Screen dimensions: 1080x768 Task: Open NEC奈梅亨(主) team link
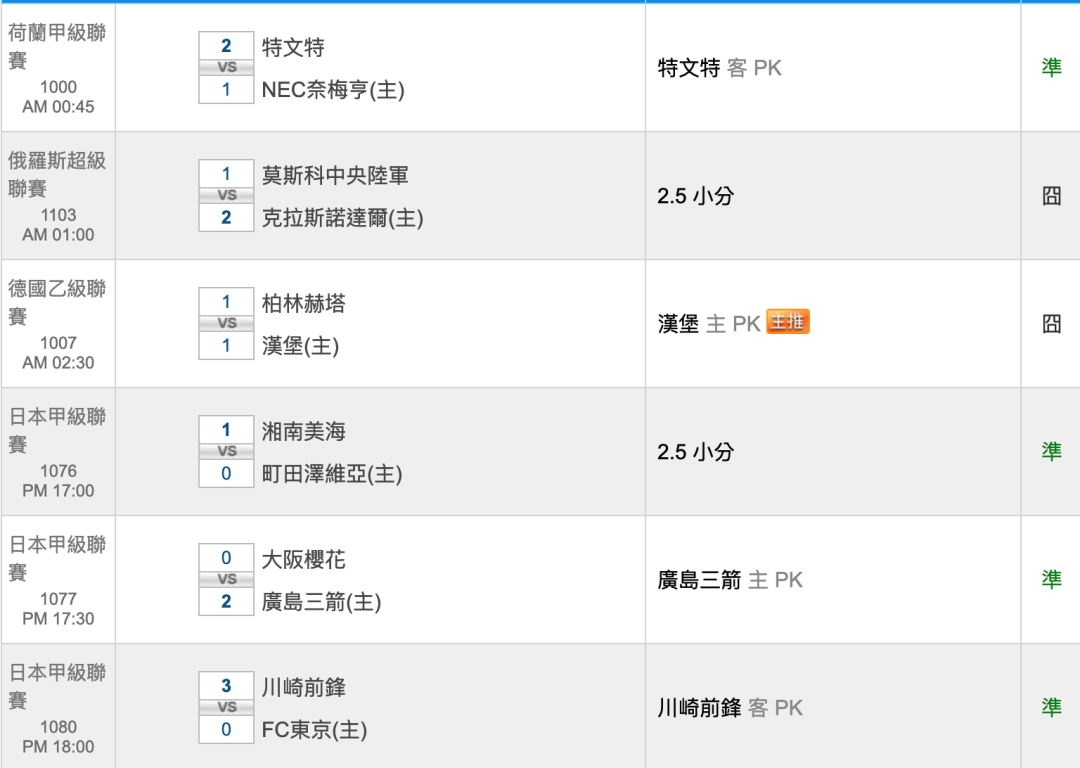click(333, 90)
